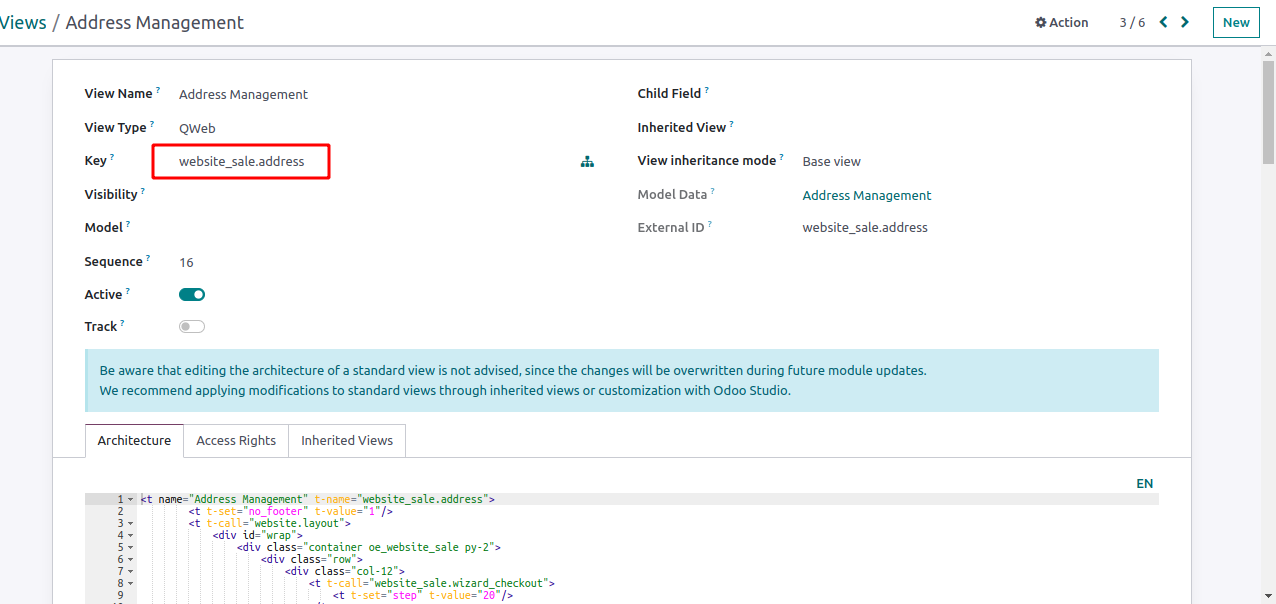This screenshot has height=604, width=1276.
Task: Go to the previous record arrow
Action: click(1163, 22)
